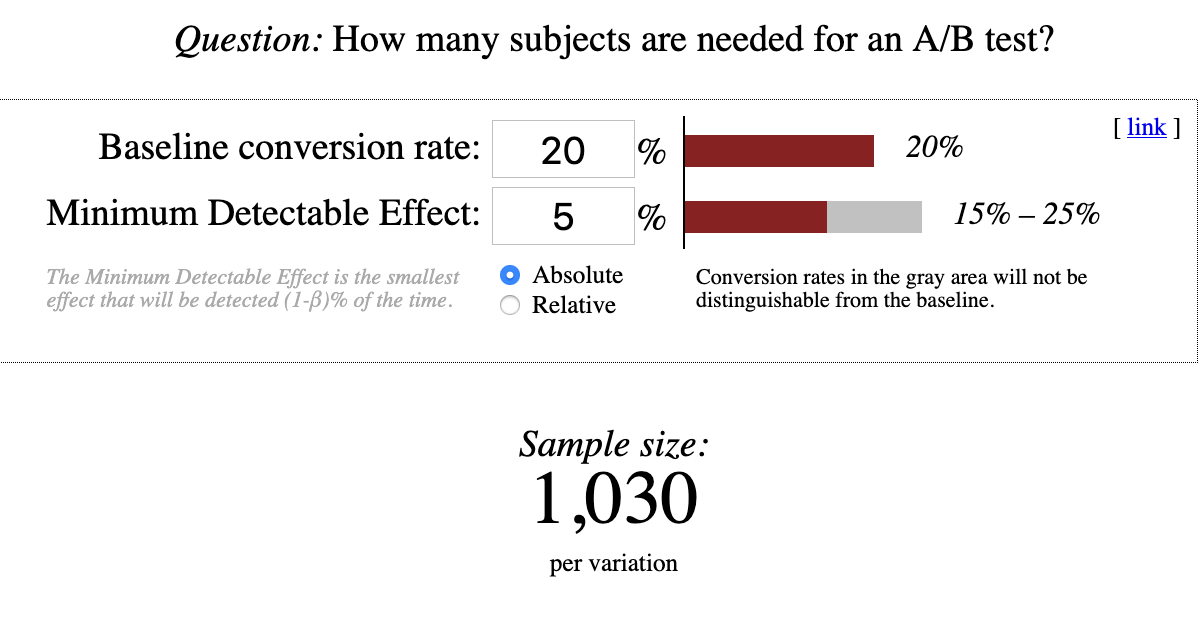
Task: Select the Absolute radio button
Action: pyautogui.click(x=510, y=275)
